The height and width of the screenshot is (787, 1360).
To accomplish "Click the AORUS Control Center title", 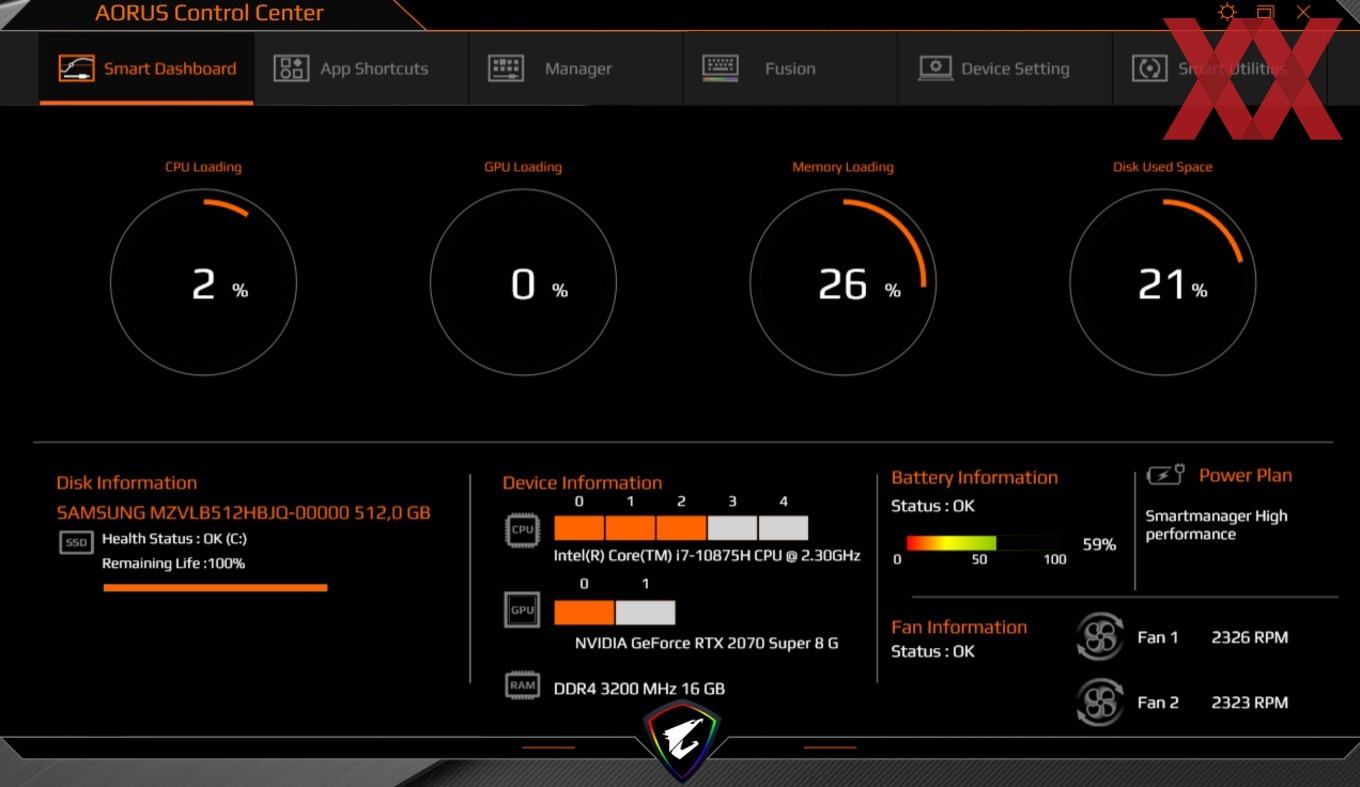I will pos(209,13).
